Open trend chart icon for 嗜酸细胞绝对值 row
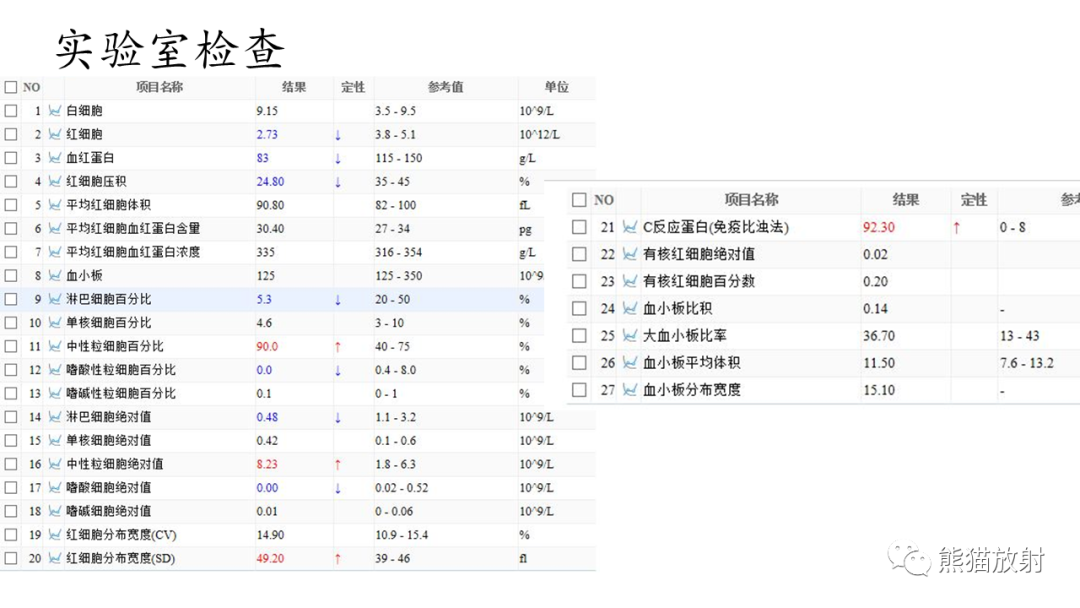 pyautogui.click(x=54, y=488)
